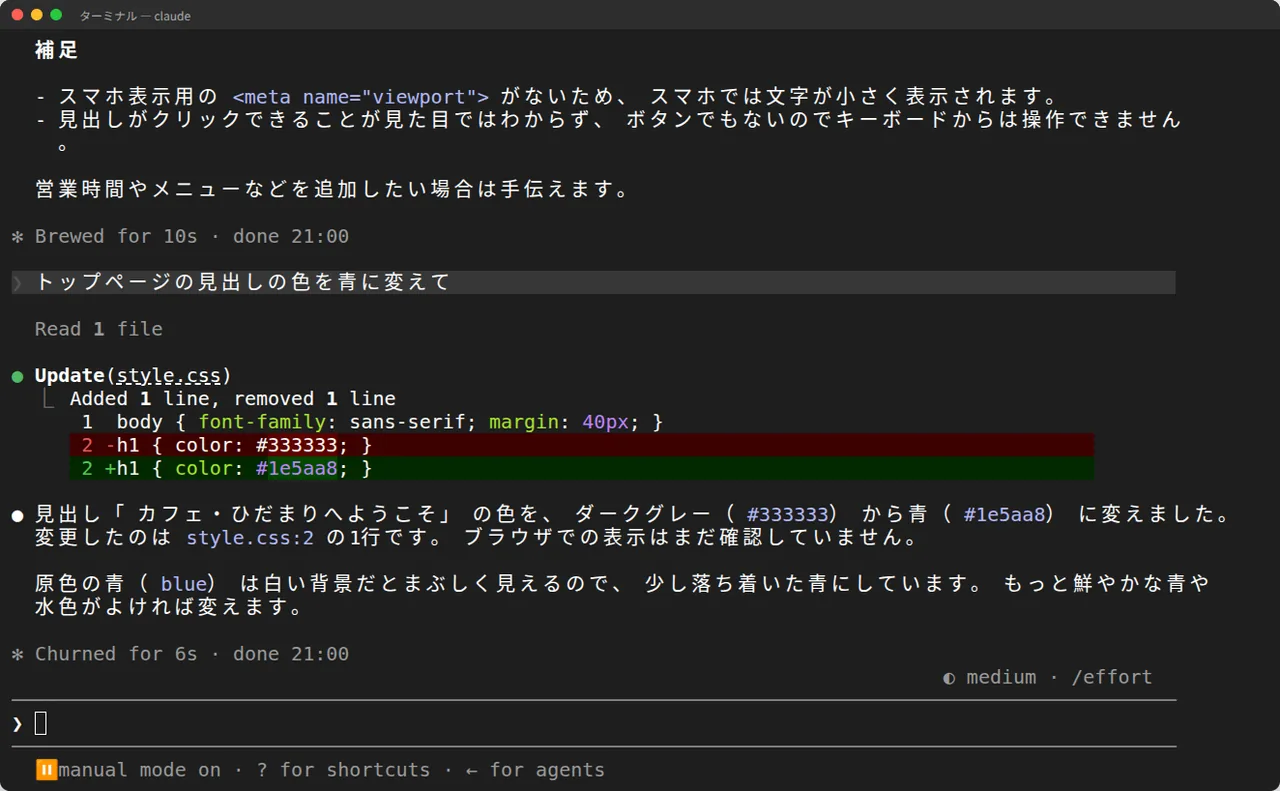Click "Brewed for 10s · done 21:00" status

tap(192, 237)
